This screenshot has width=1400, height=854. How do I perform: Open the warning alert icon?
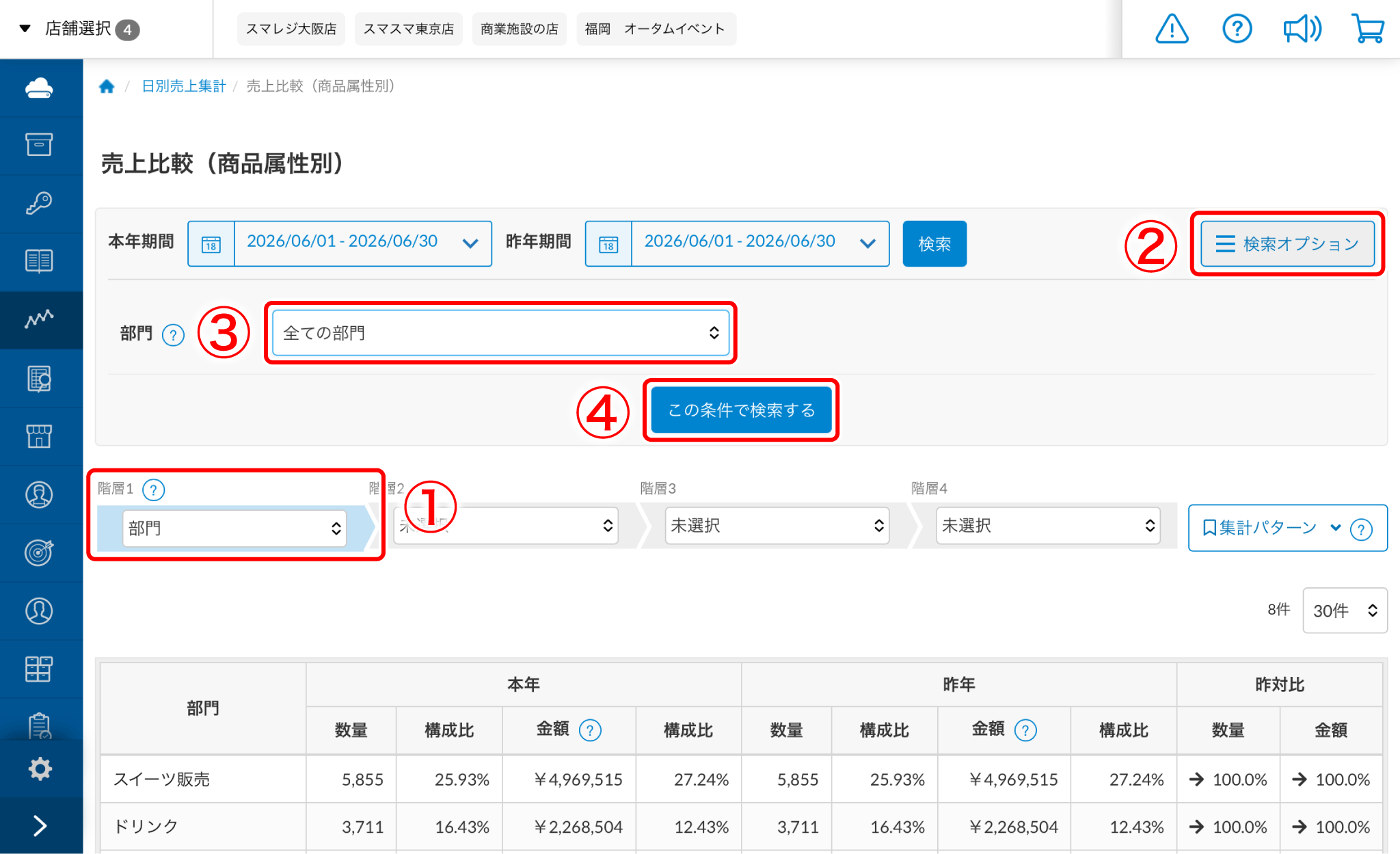click(1172, 29)
